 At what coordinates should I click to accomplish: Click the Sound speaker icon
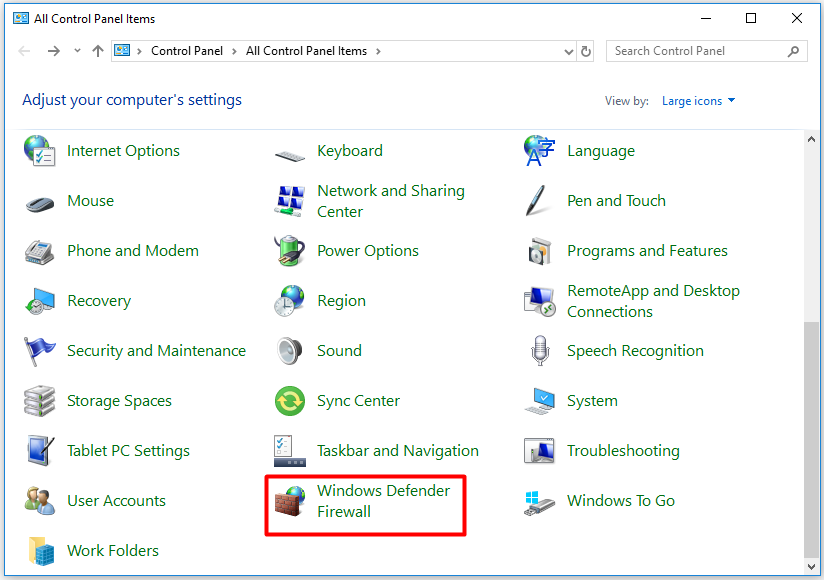point(290,351)
